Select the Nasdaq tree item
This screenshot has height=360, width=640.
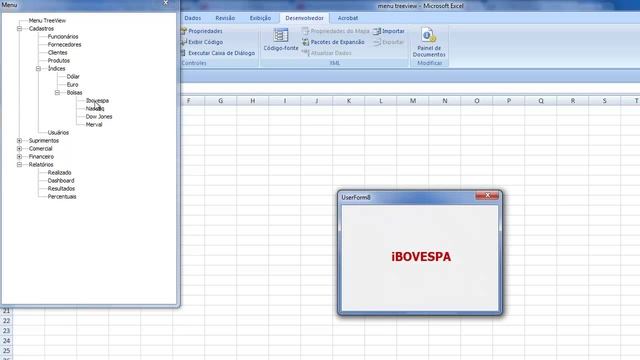(95, 109)
